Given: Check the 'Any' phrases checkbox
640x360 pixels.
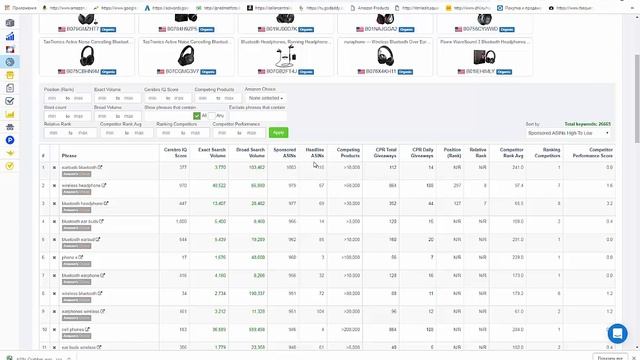Looking at the screenshot, I should coord(211,116).
